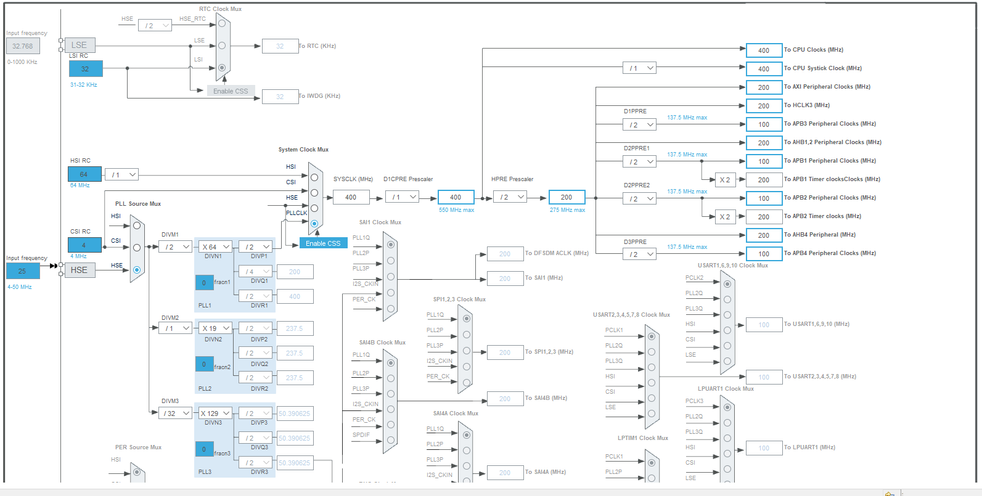
Task: Click the PLL1 fracn1 blue box
Action: [204, 283]
